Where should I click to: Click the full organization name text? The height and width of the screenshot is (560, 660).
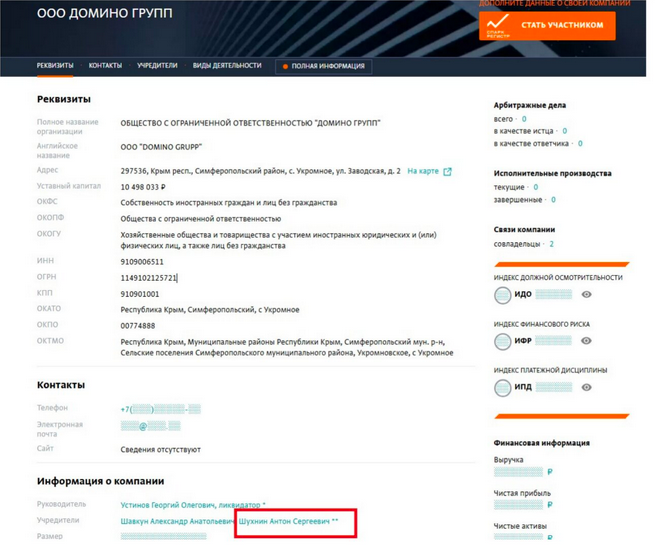(250, 123)
